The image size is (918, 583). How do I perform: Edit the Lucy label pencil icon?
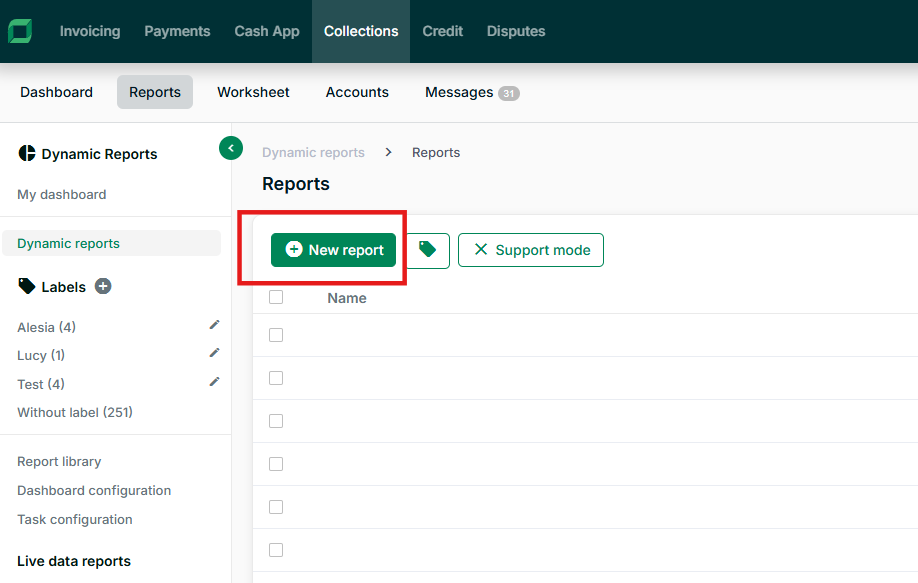click(214, 353)
